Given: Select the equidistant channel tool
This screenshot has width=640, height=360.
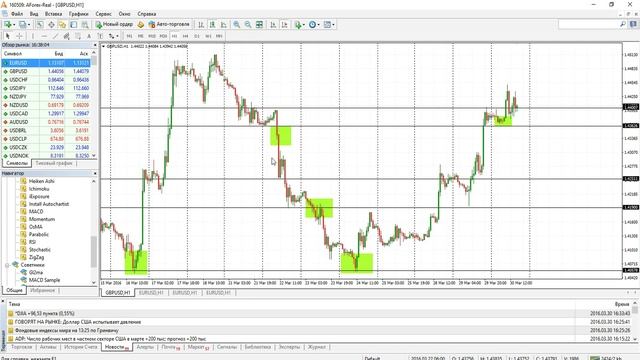Looking at the screenshot, I should pos(67,36).
